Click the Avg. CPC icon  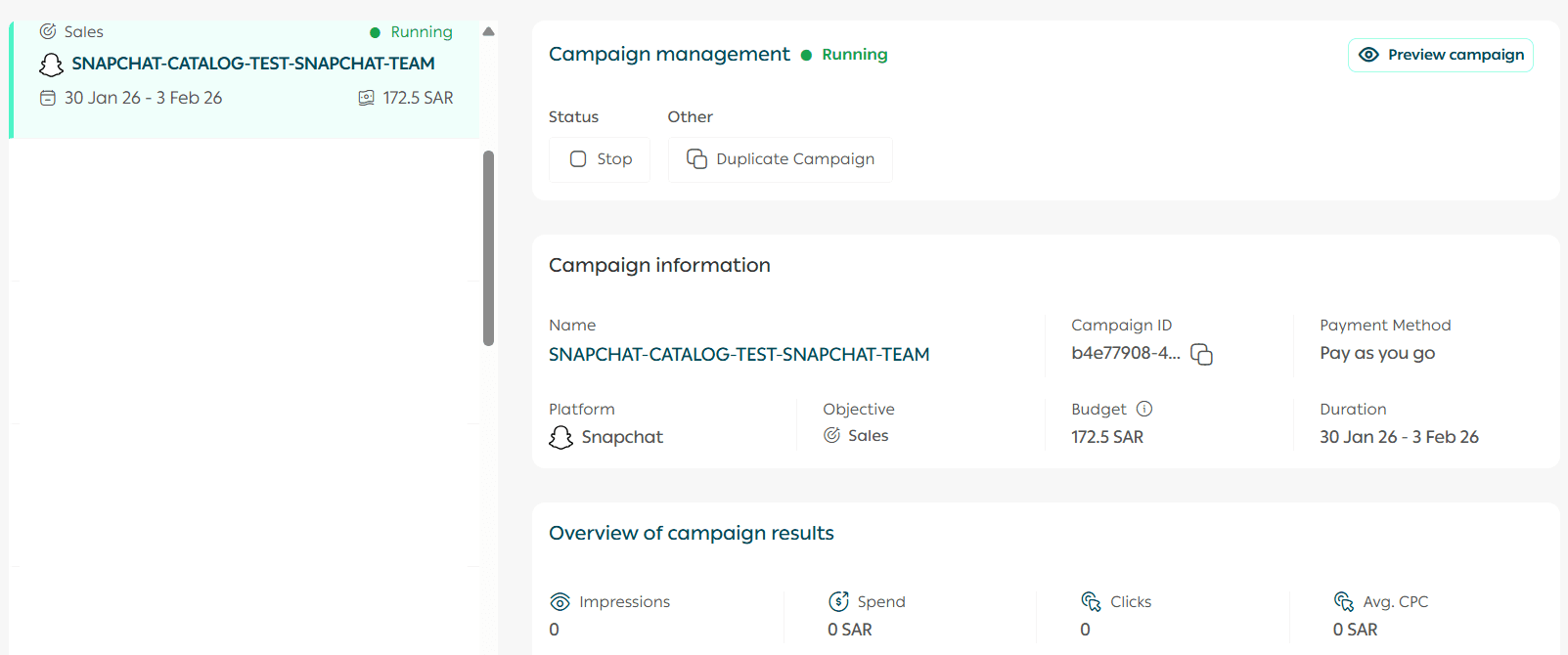click(x=1344, y=601)
